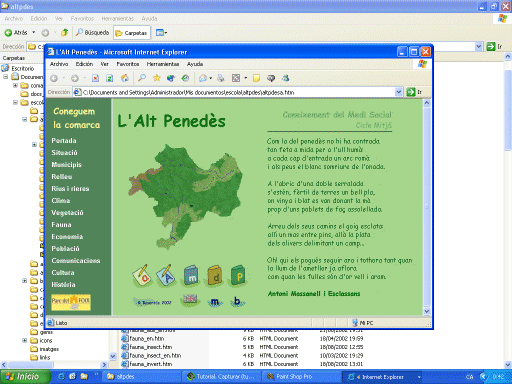Click the Stop icon in Internet Explorer toolbar
Viewport: 512px width, 384px height.
click(95, 78)
